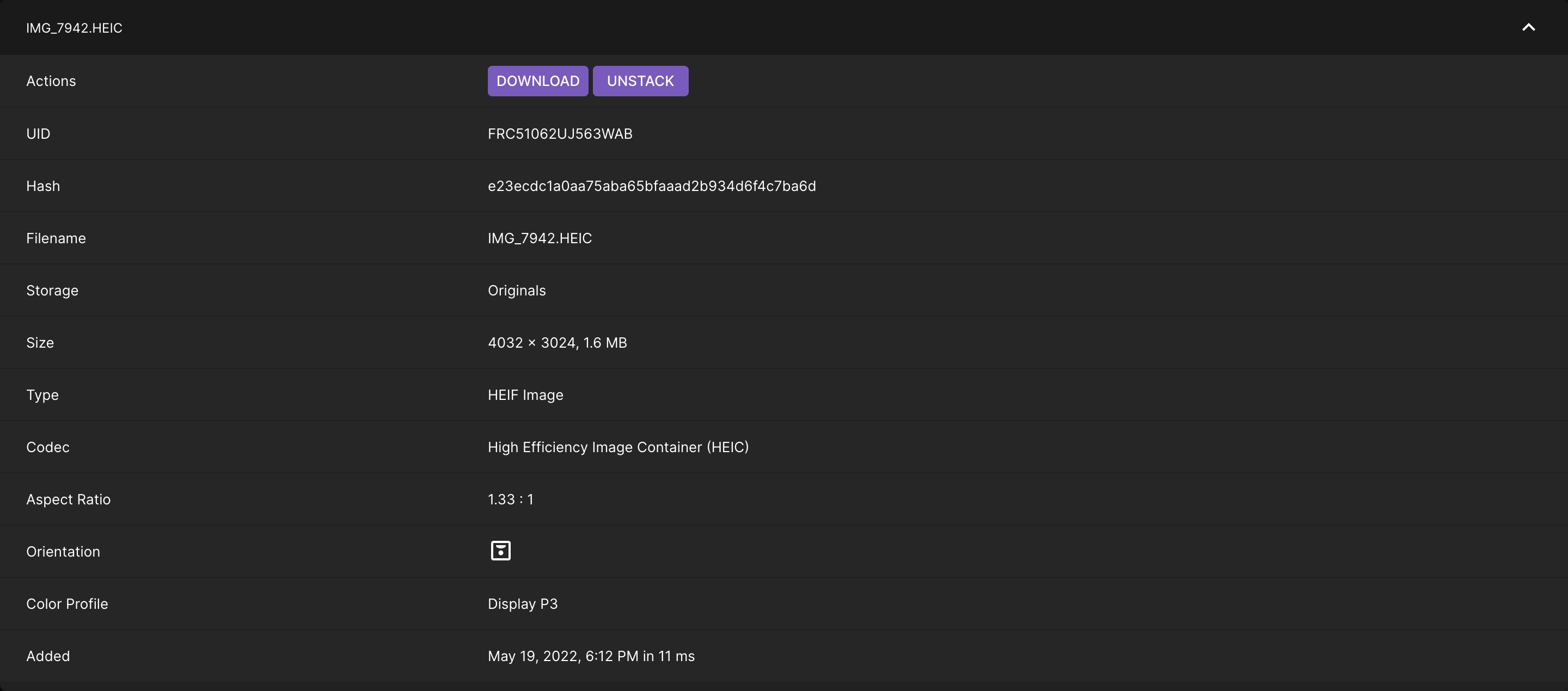Click the Size row label
This screenshot has height=691, width=1568.
click(40, 343)
